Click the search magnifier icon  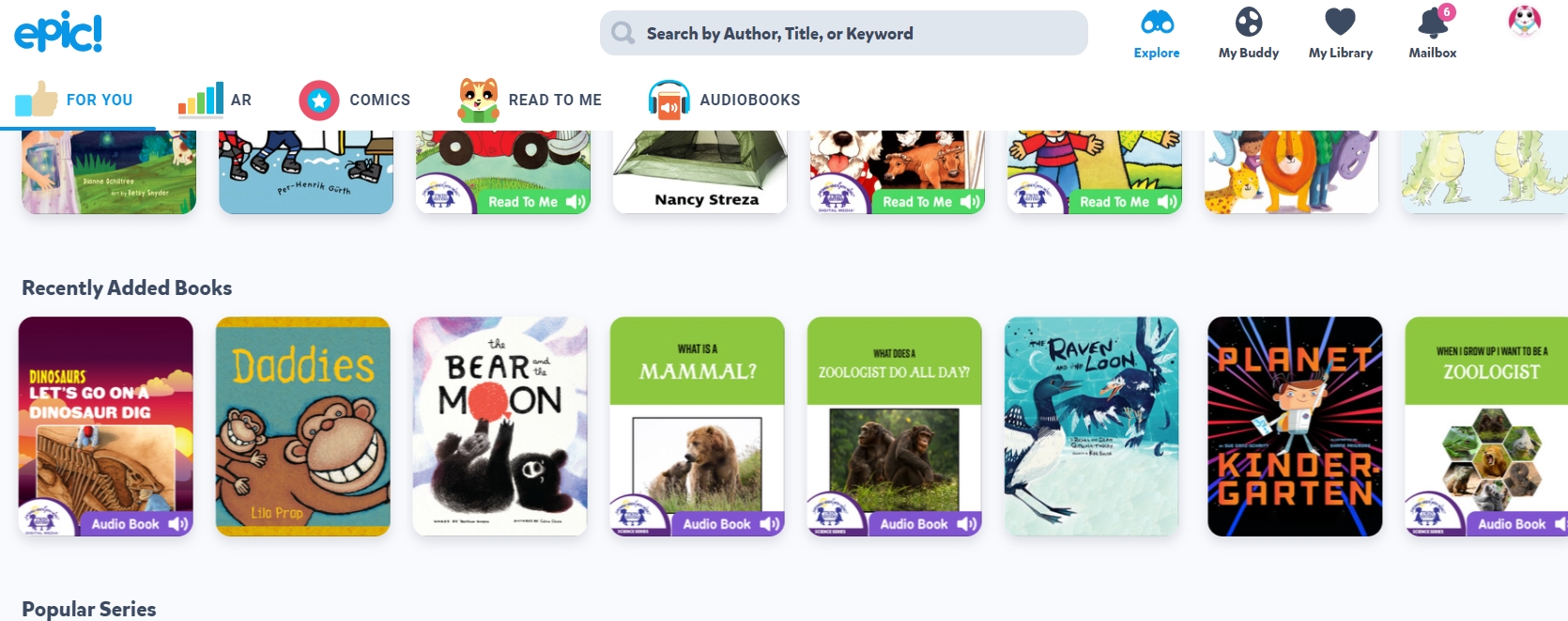click(623, 34)
